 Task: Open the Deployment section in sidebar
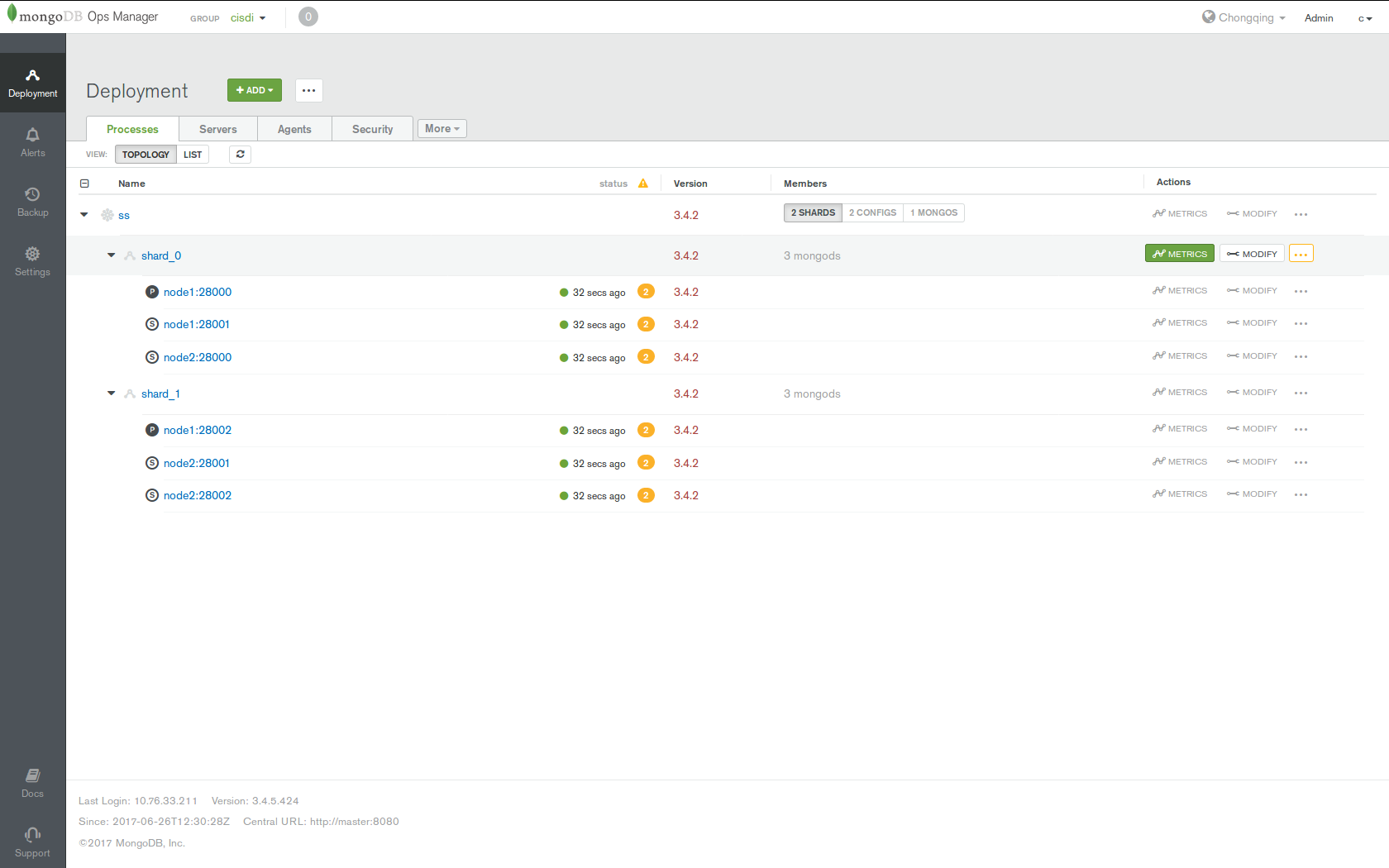(32, 82)
